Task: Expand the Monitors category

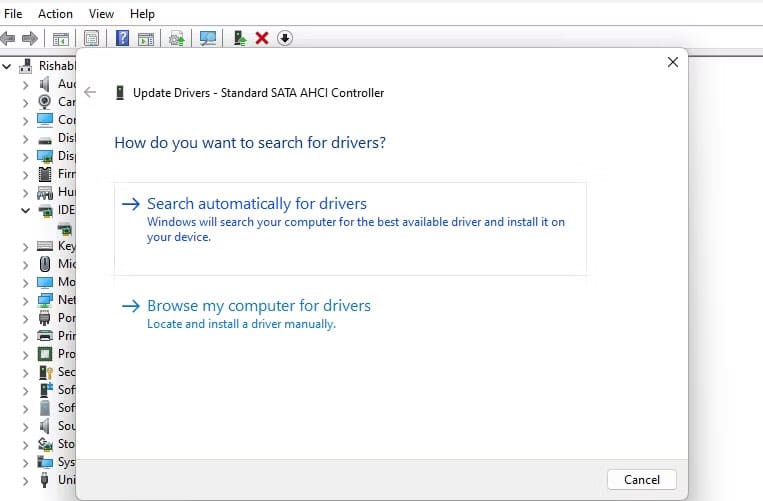Action: click(25, 283)
